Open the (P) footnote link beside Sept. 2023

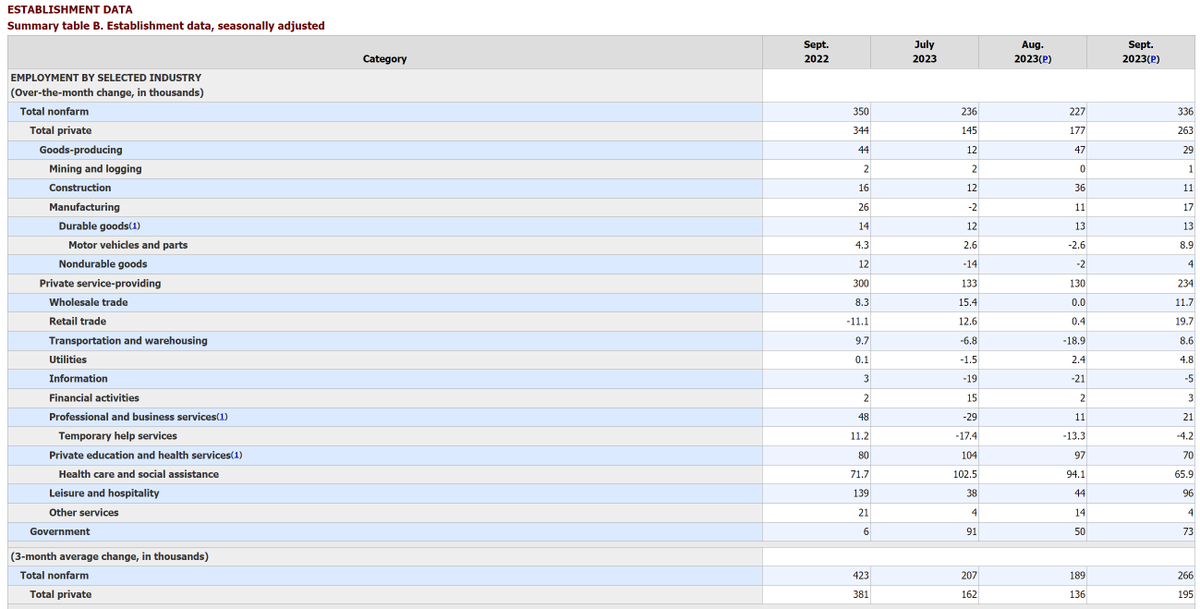coord(1153,59)
